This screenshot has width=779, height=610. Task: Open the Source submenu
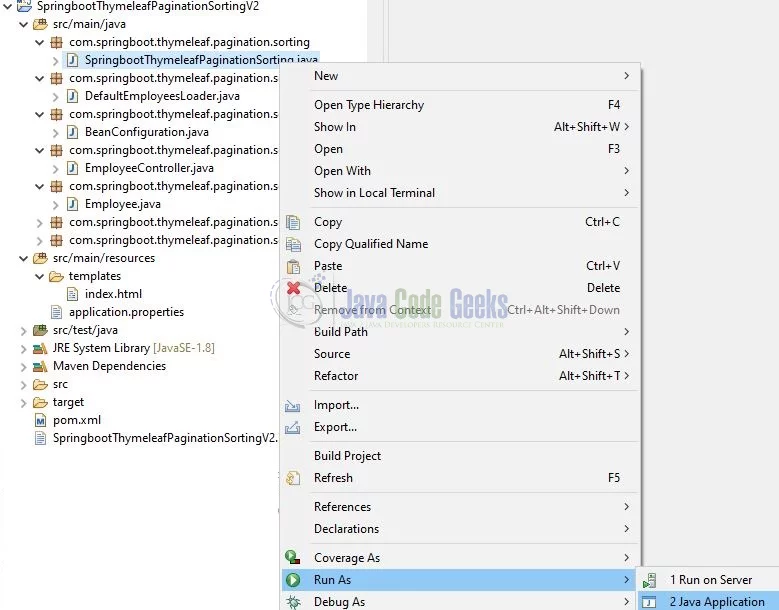coord(461,354)
